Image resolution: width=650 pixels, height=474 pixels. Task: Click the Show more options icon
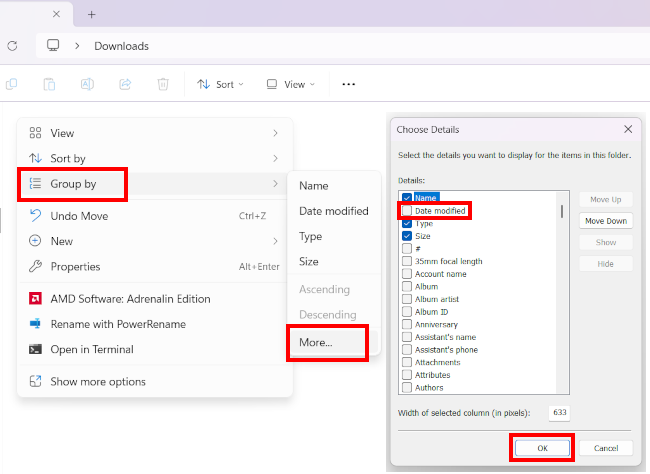[35, 381]
